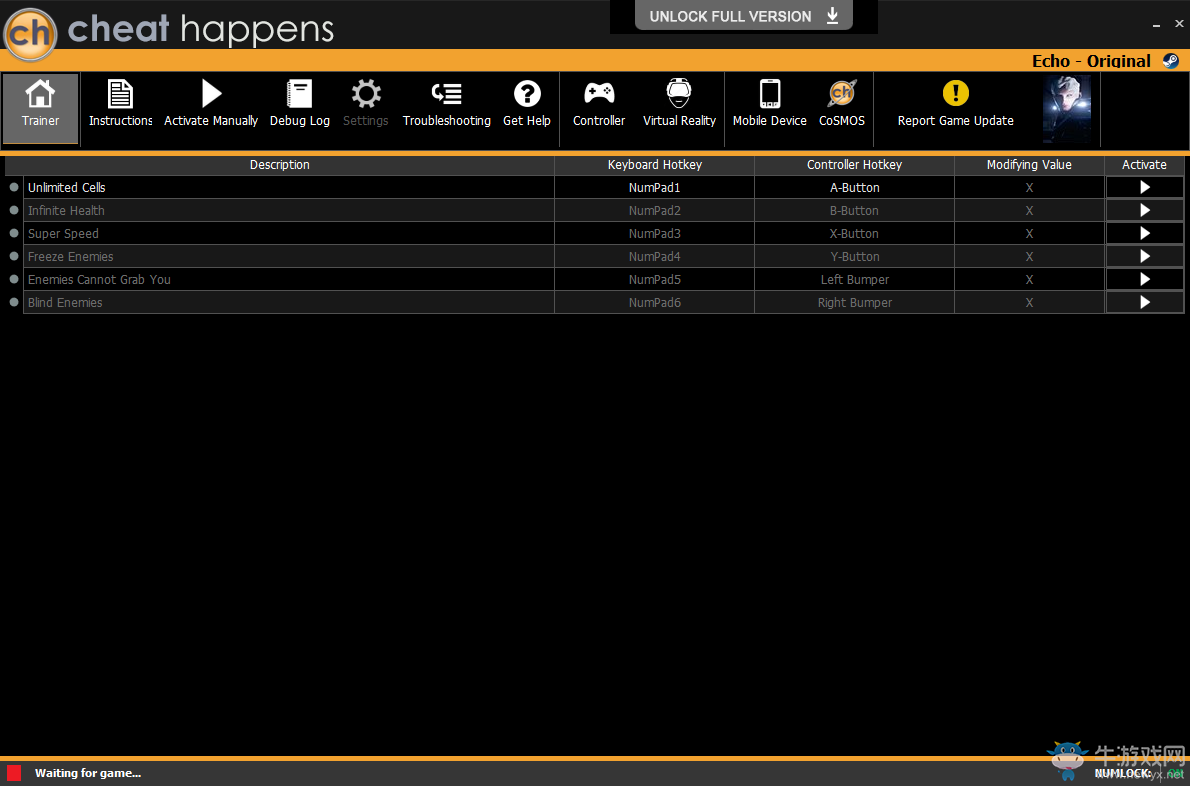Activate Unlimited Cells cheat
Screen dimensions: 1190x786
coord(1145,187)
